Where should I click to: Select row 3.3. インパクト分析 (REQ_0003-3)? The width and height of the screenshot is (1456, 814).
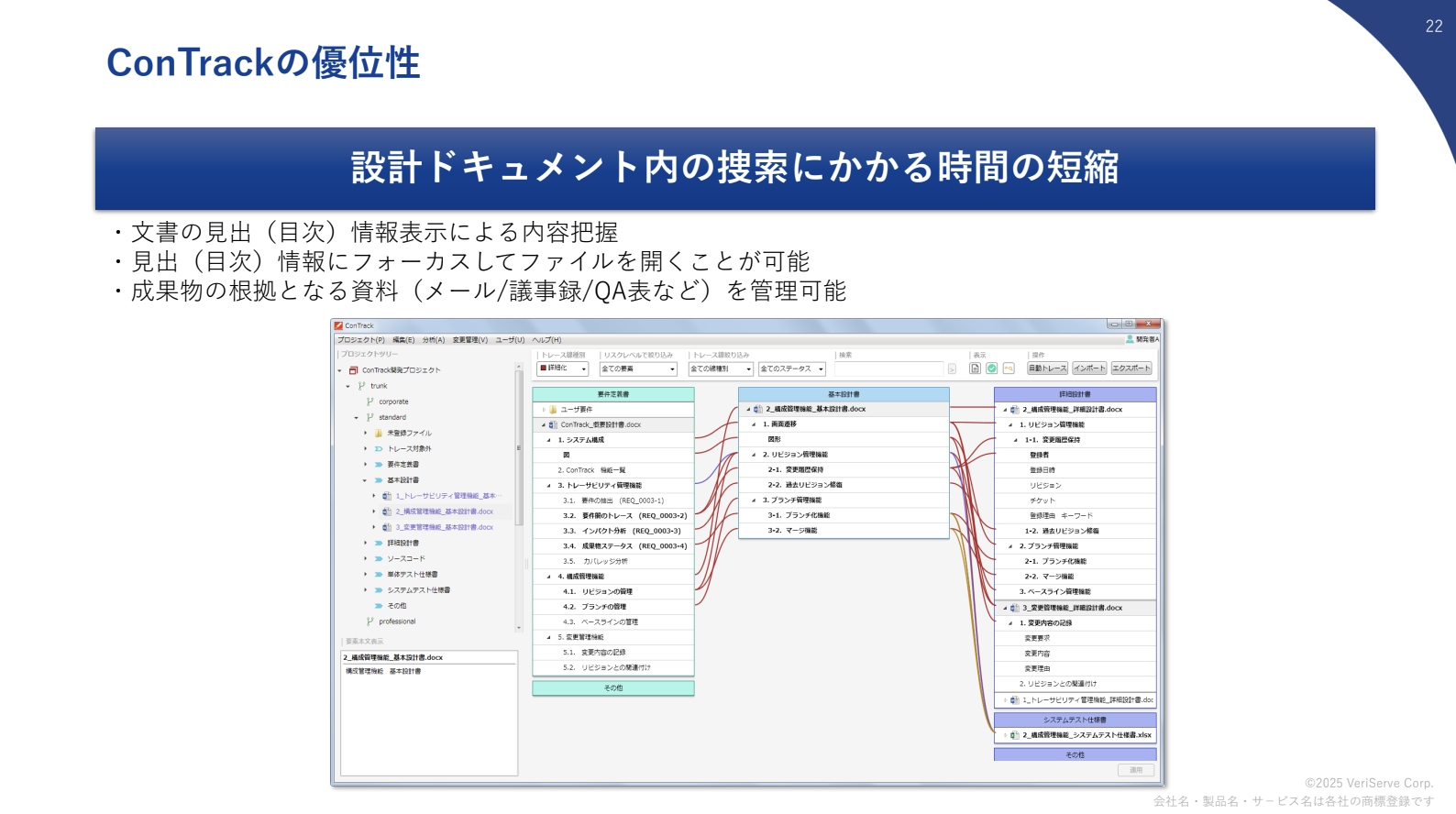pos(613,531)
